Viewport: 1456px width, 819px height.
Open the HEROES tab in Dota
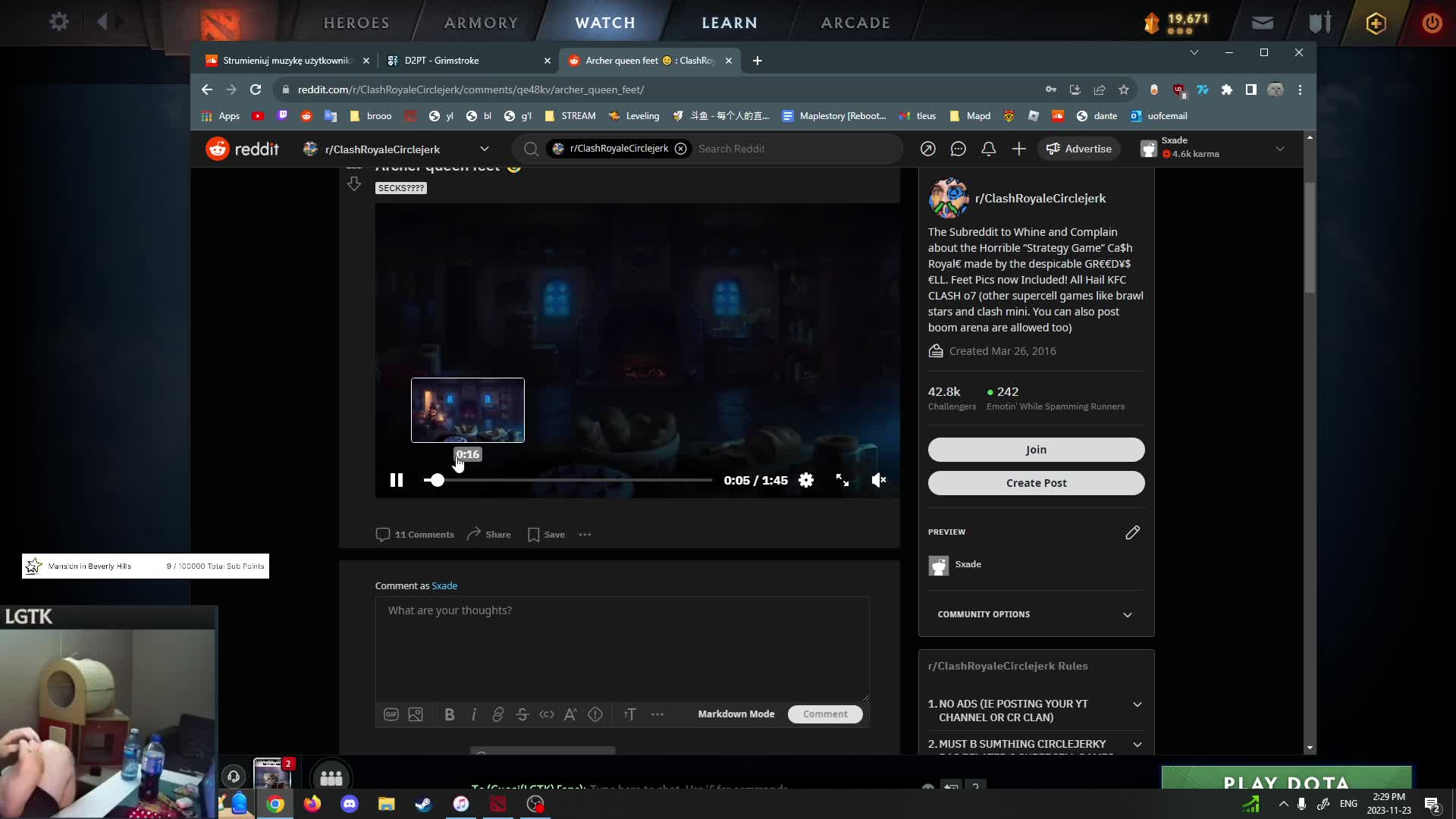[356, 23]
